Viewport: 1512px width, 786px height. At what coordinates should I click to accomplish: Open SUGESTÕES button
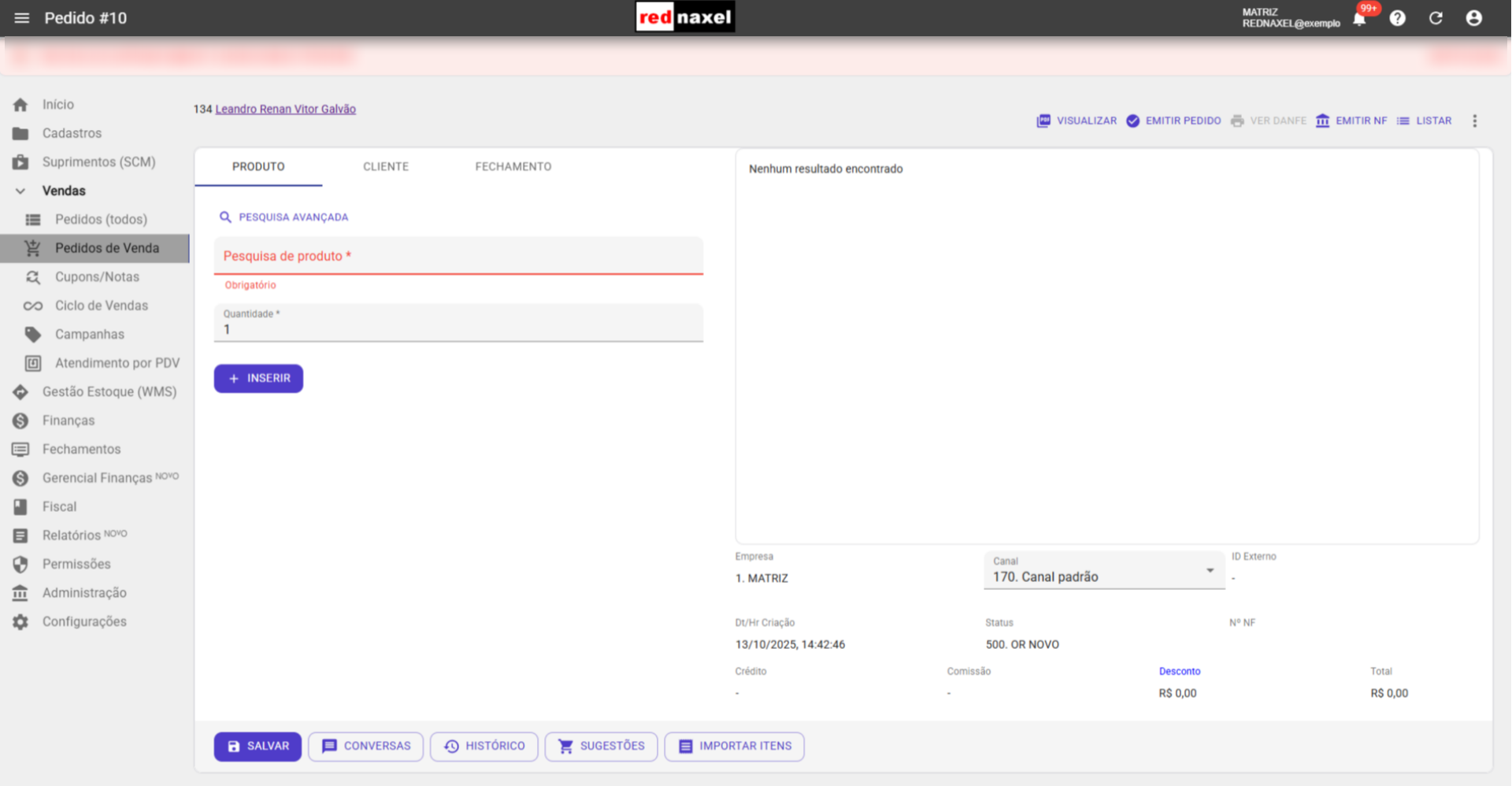click(601, 747)
